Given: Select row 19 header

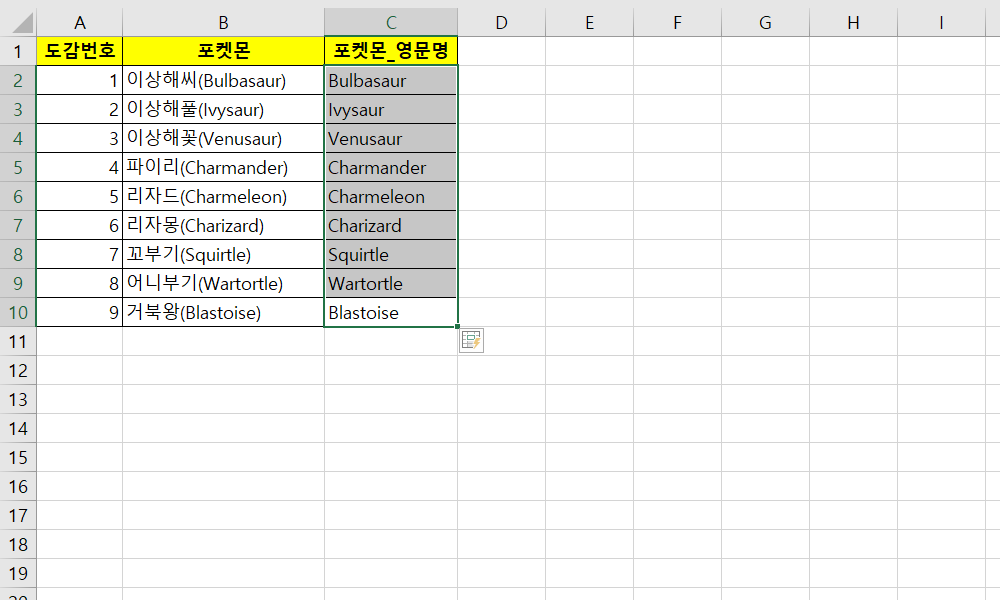Looking at the screenshot, I should click(18, 574).
